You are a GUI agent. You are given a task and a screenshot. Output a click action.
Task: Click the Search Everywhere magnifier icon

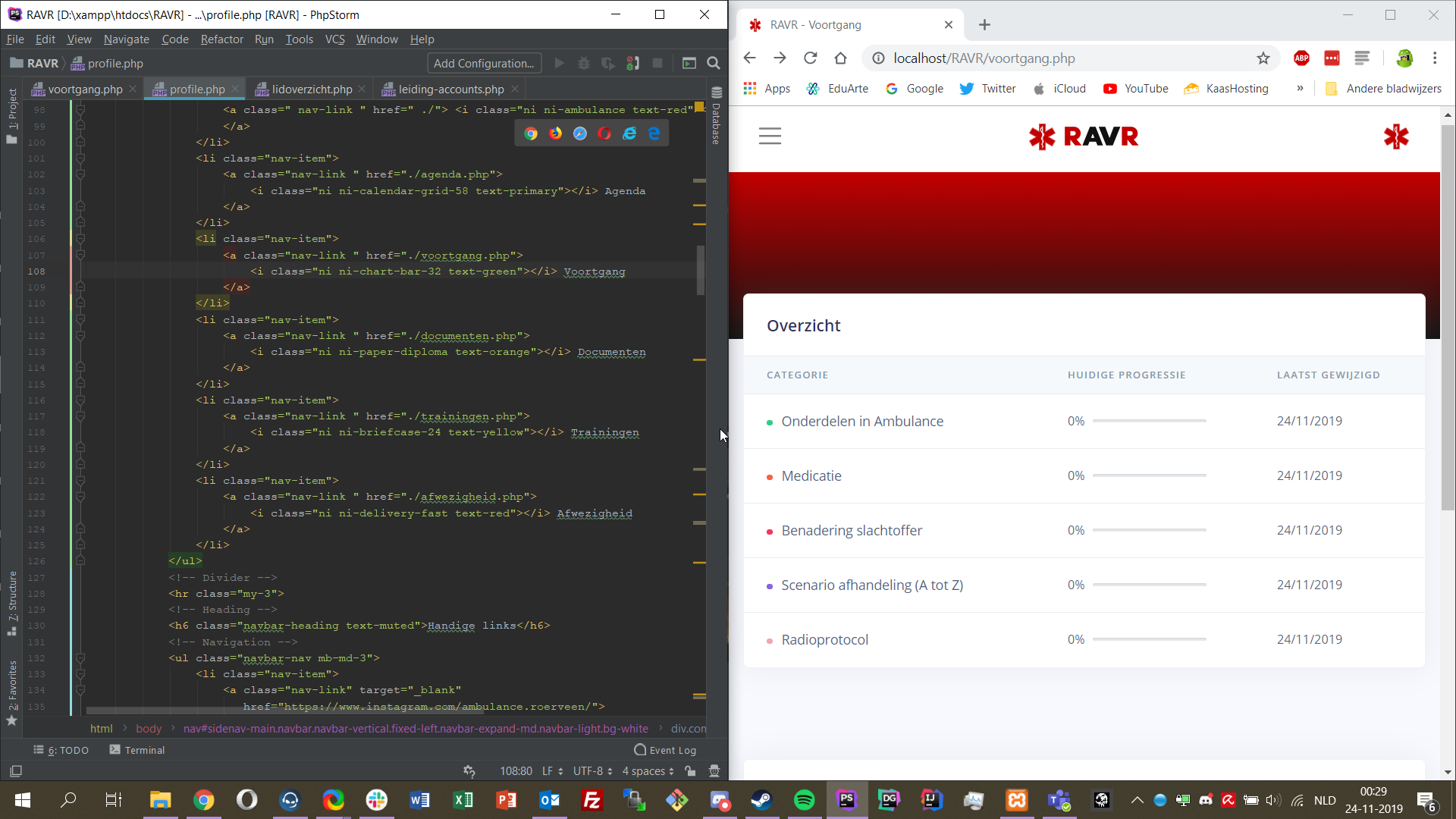[714, 64]
